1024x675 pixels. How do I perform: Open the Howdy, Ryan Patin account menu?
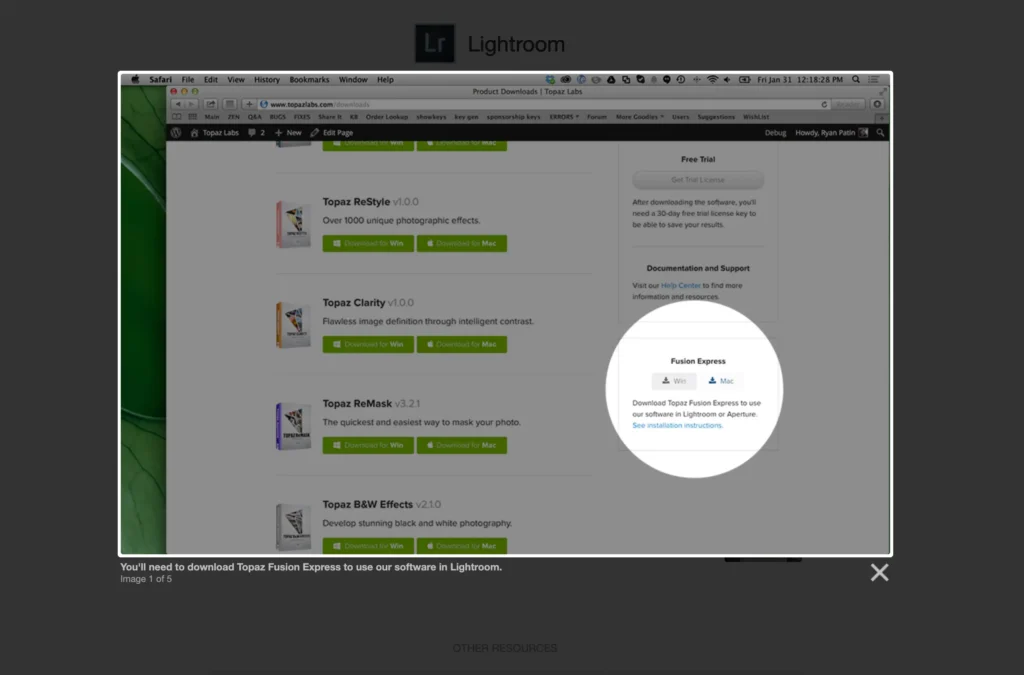click(831, 133)
